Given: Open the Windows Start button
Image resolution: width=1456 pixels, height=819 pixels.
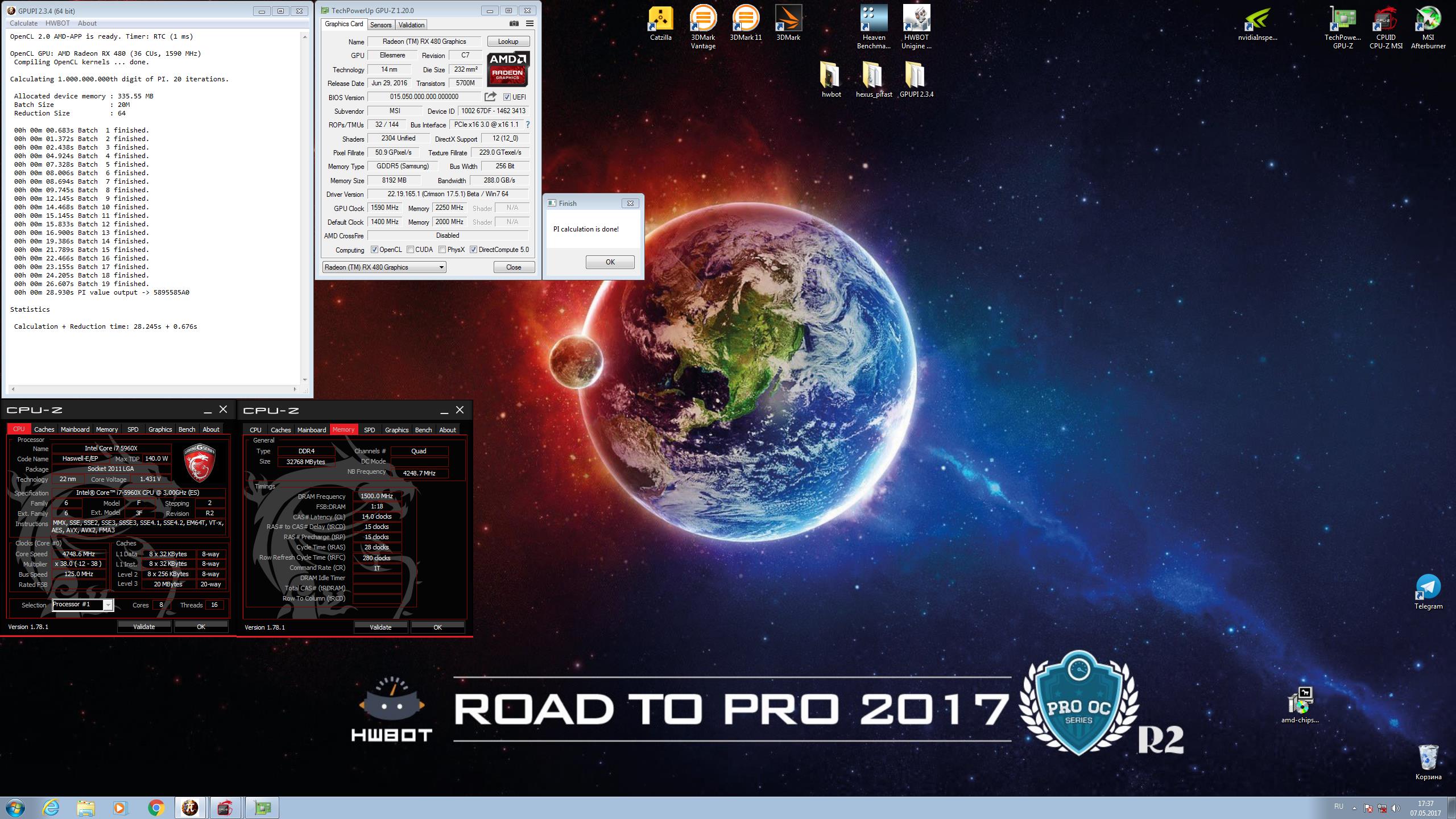Looking at the screenshot, I should coord(15,808).
